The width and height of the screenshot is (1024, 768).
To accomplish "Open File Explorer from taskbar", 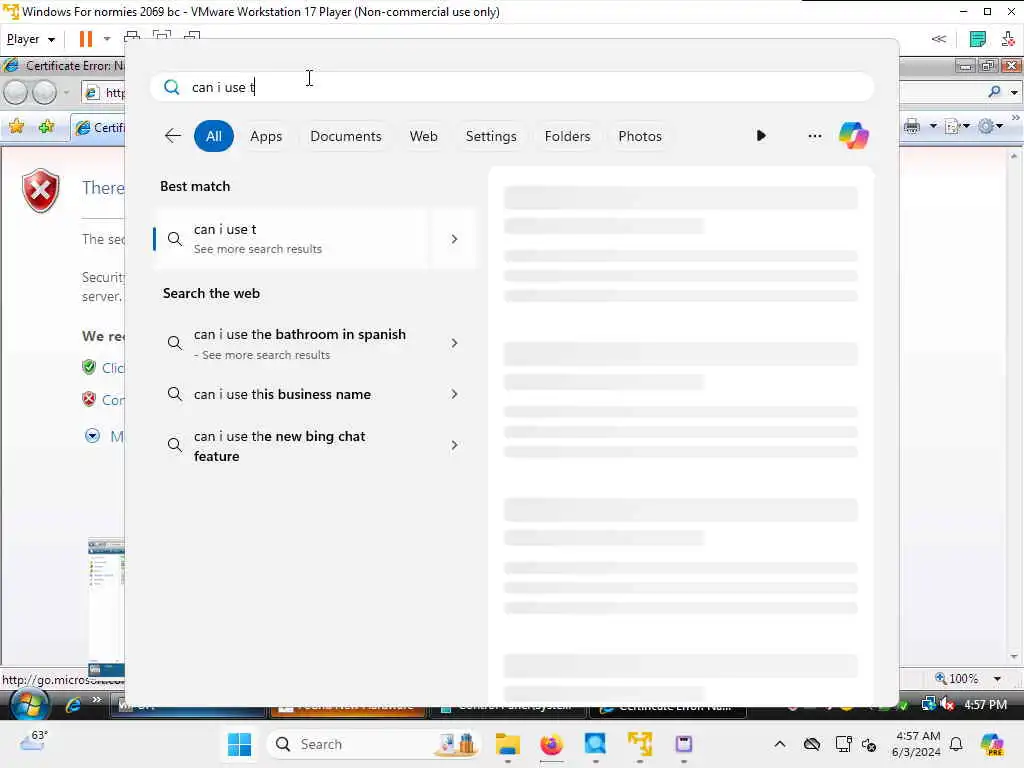I will point(507,744).
